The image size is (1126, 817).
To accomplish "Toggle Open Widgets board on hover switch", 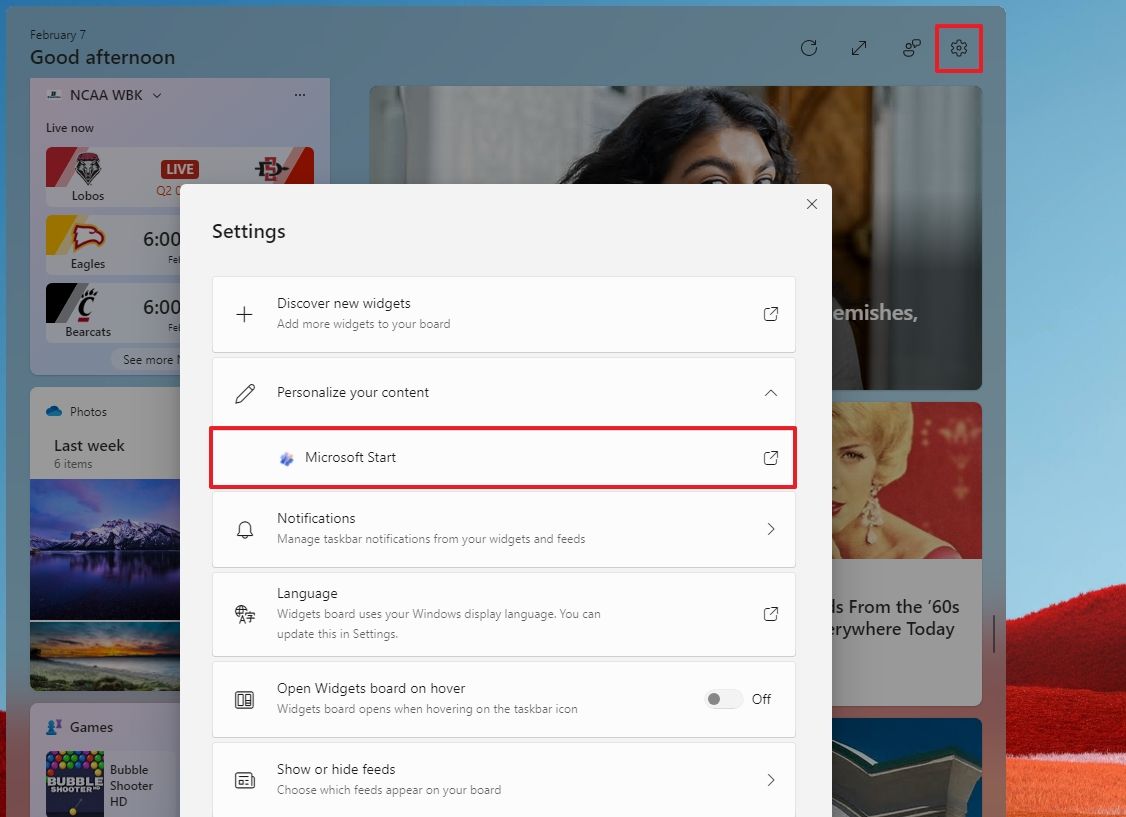I will point(723,699).
